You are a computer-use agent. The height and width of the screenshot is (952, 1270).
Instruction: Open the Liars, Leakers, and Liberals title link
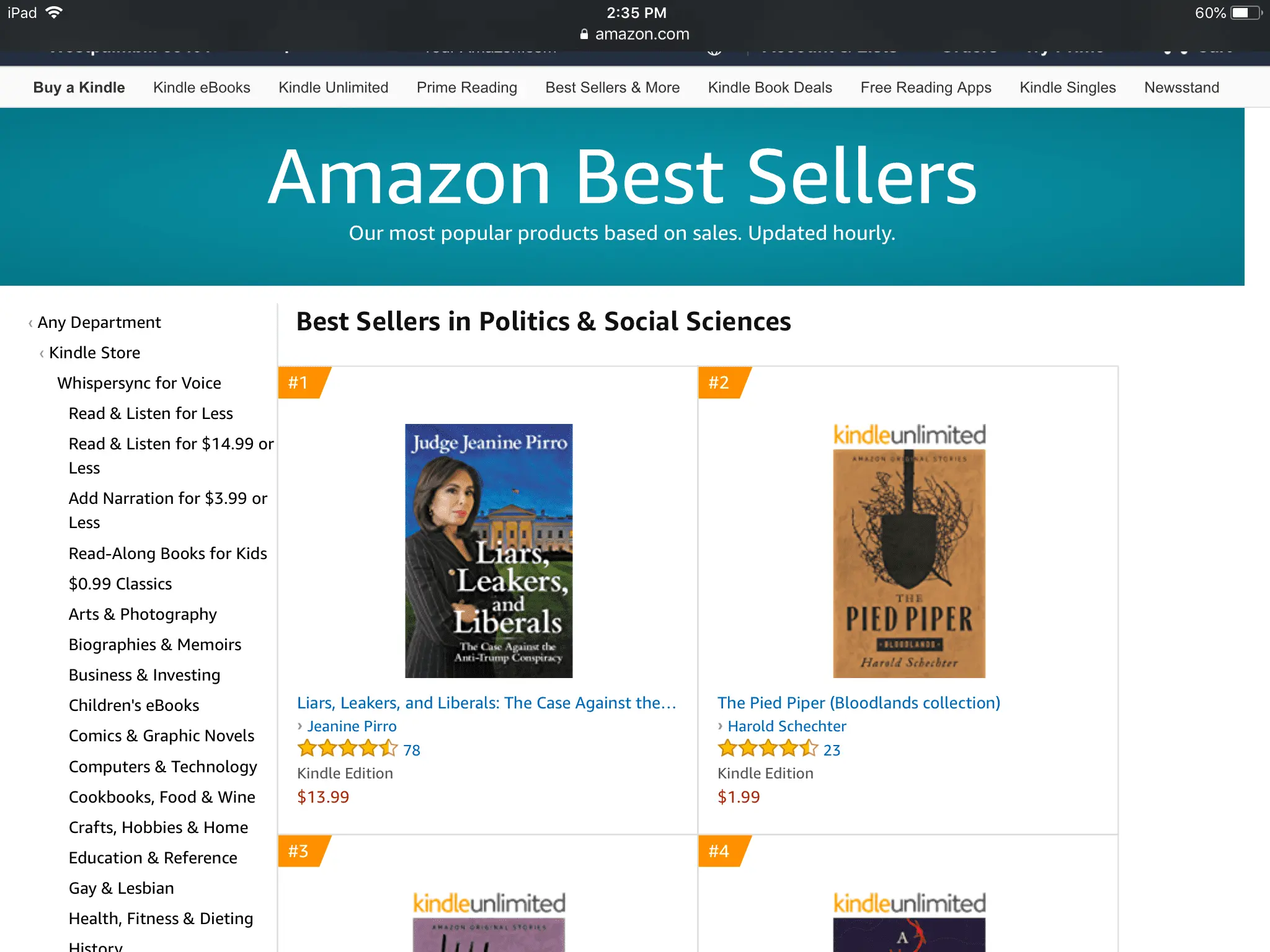tap(486, 703)
